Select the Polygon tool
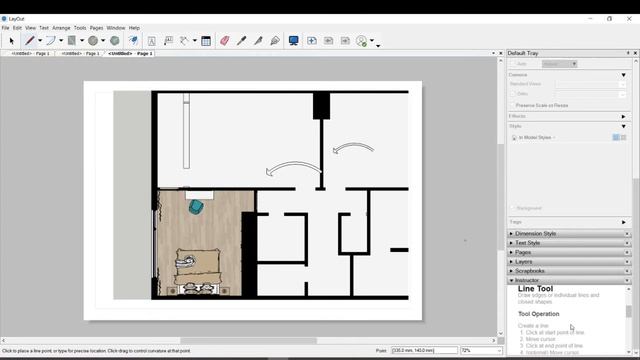The width and height of the screenshot is (640, 360). (115, 40)
